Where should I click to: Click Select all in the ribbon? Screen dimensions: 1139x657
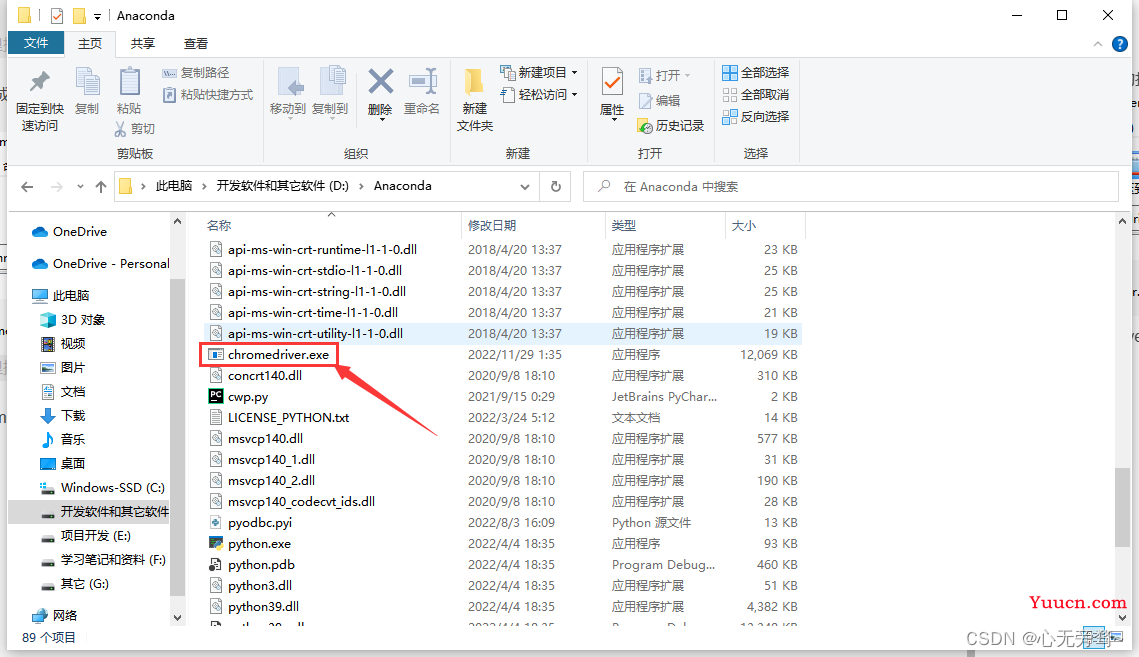coord(755,73)
